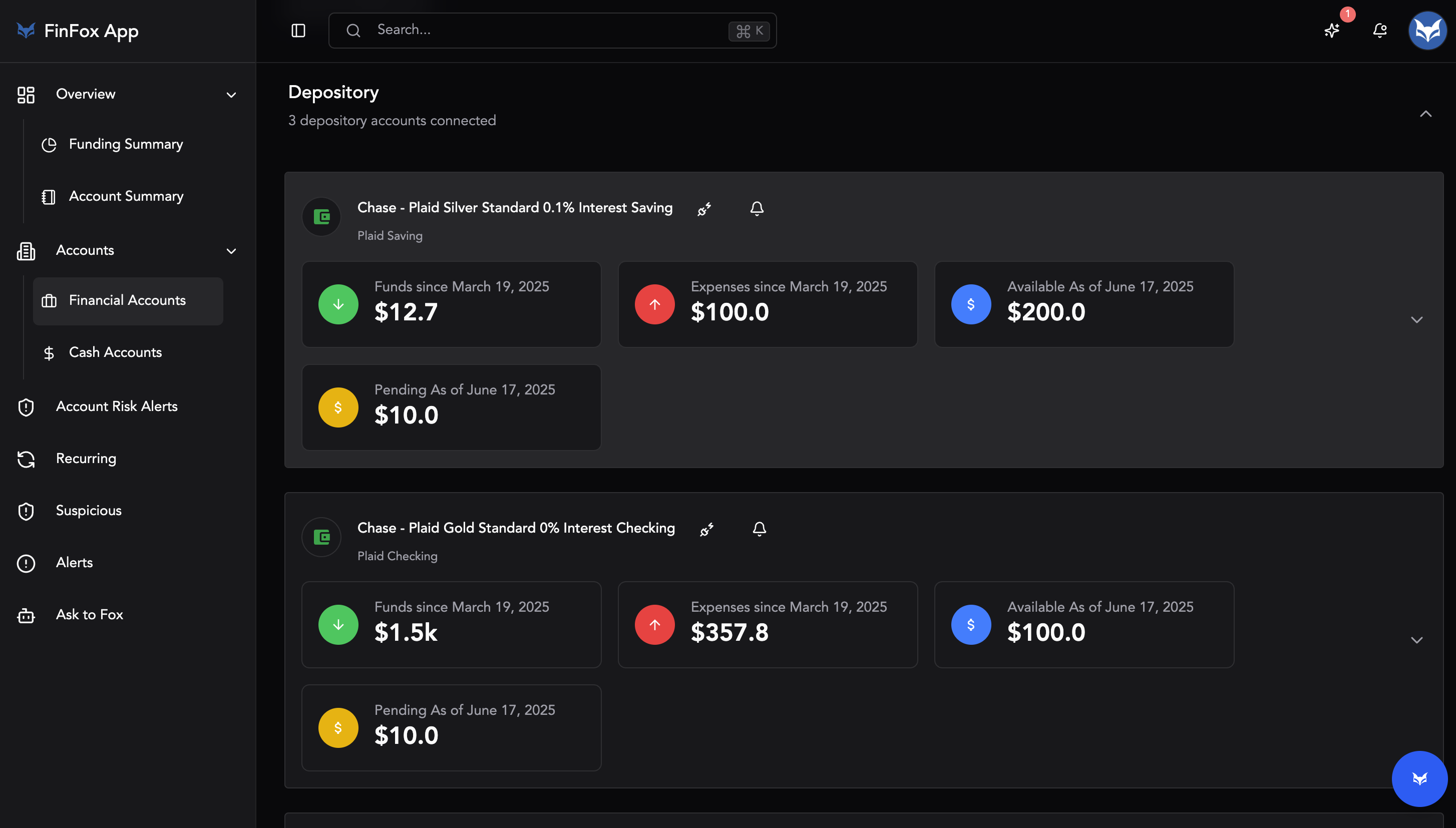Click the Depository heading
Viewport: 1456px width, 828px height.
pos(333,92)
